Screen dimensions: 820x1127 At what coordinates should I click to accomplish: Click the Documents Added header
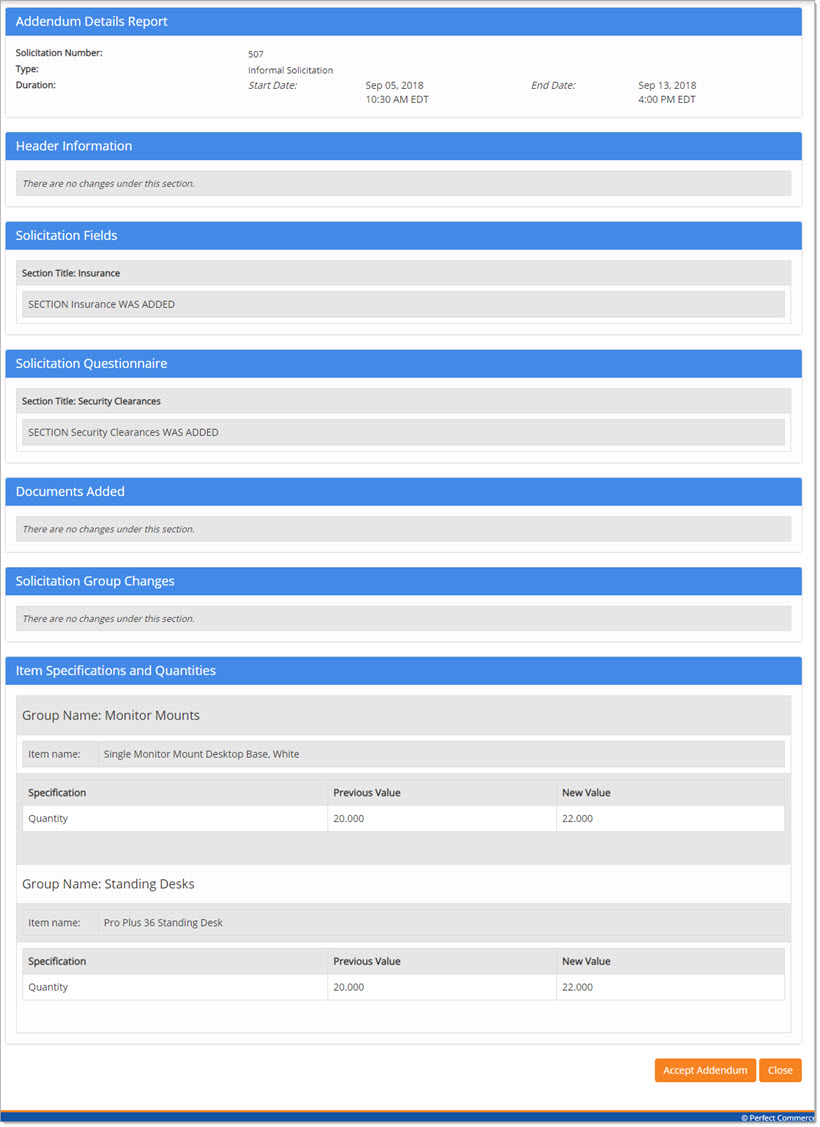403,492
